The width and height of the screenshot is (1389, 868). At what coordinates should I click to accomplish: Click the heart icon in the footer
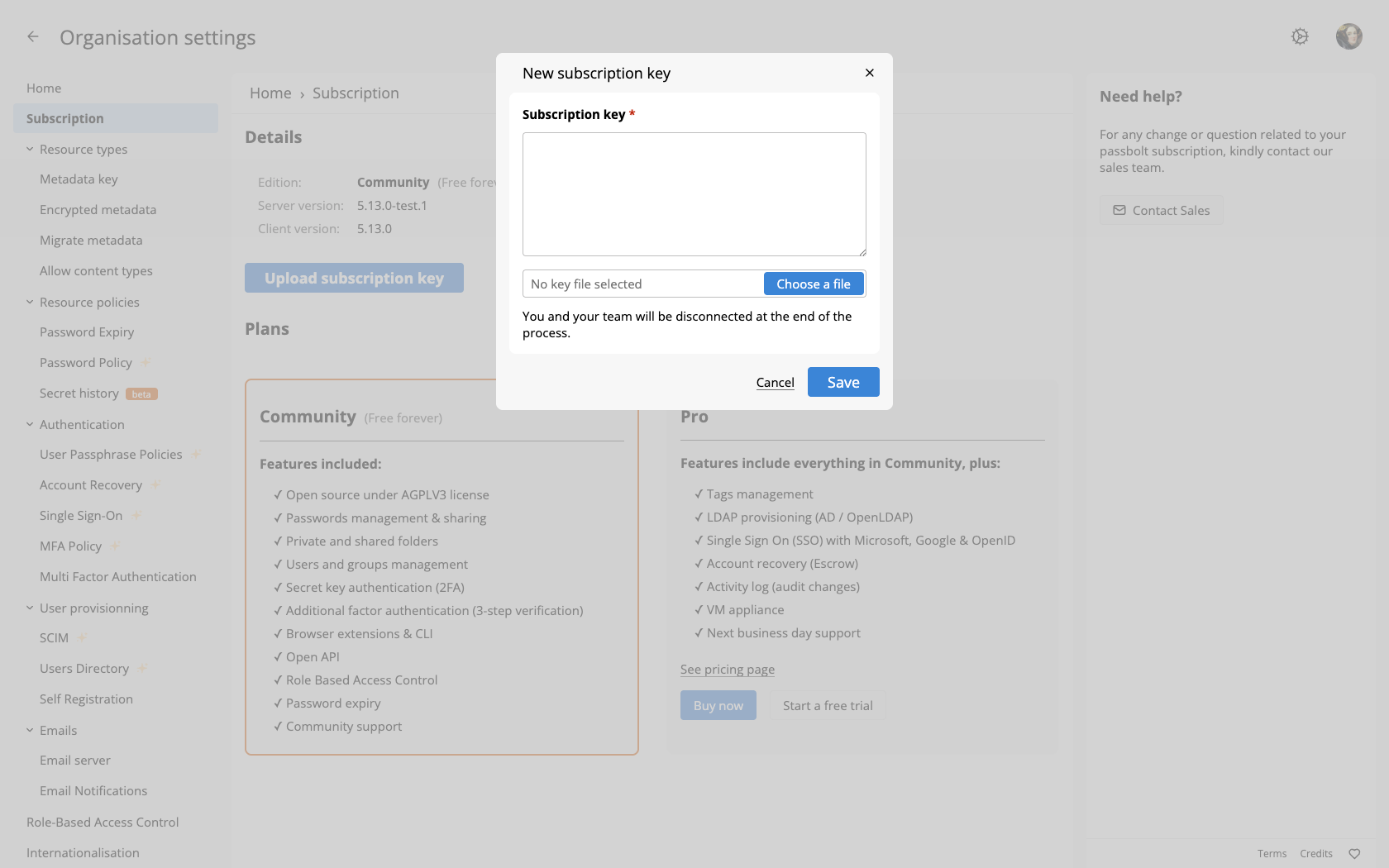click(1354, 854)
